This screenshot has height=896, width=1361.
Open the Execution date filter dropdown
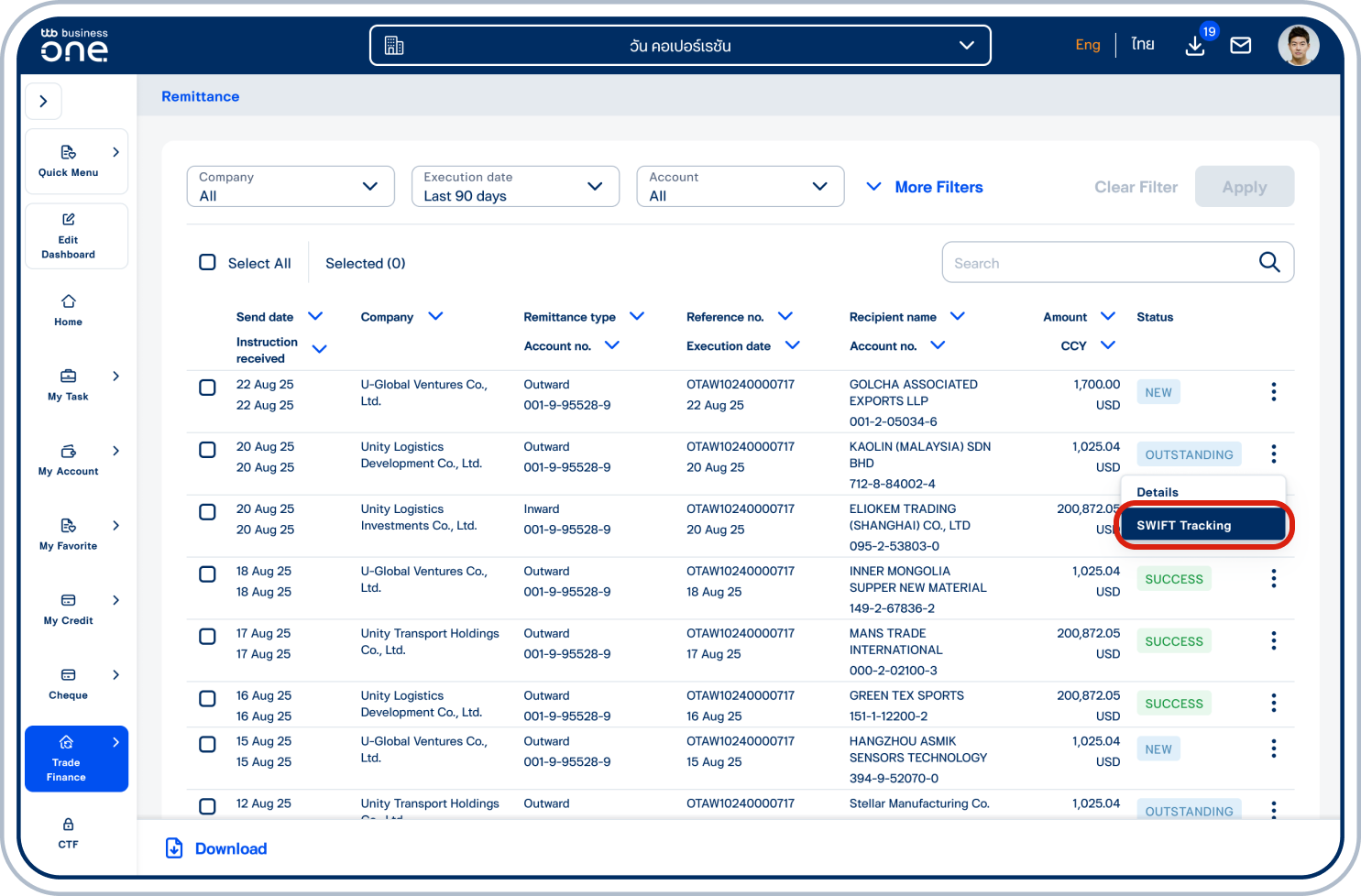(515, 187)
